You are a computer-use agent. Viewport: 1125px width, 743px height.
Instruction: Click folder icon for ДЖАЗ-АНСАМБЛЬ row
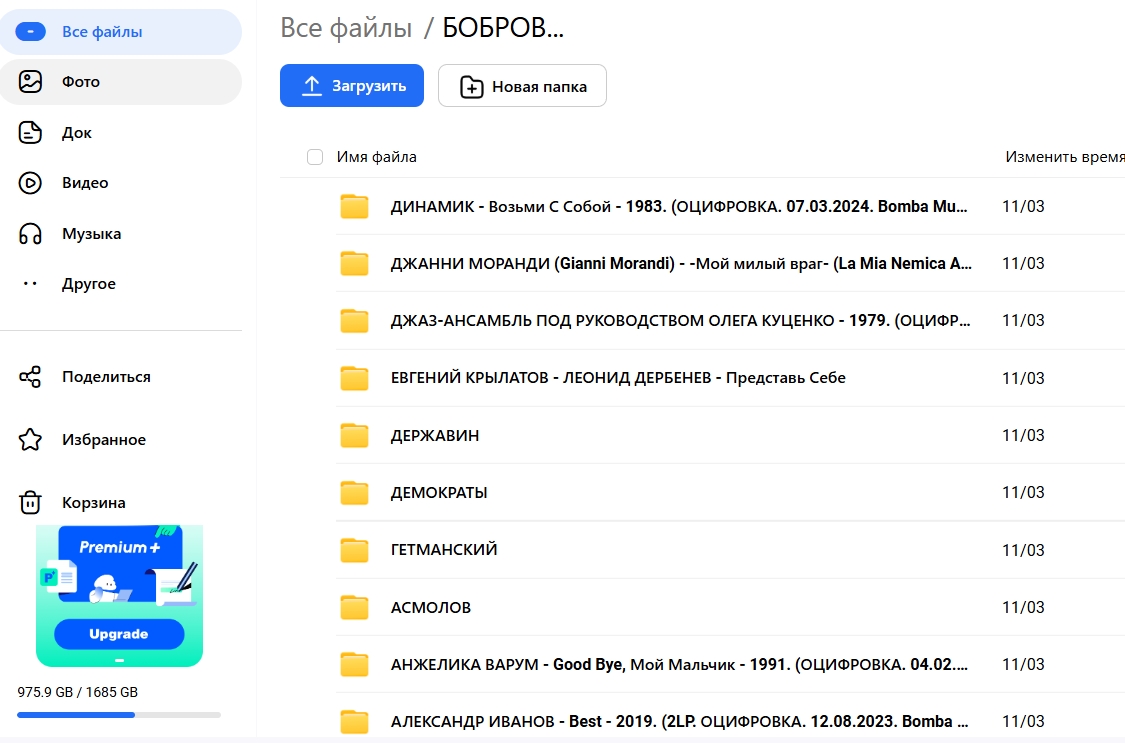pos(354,321)
